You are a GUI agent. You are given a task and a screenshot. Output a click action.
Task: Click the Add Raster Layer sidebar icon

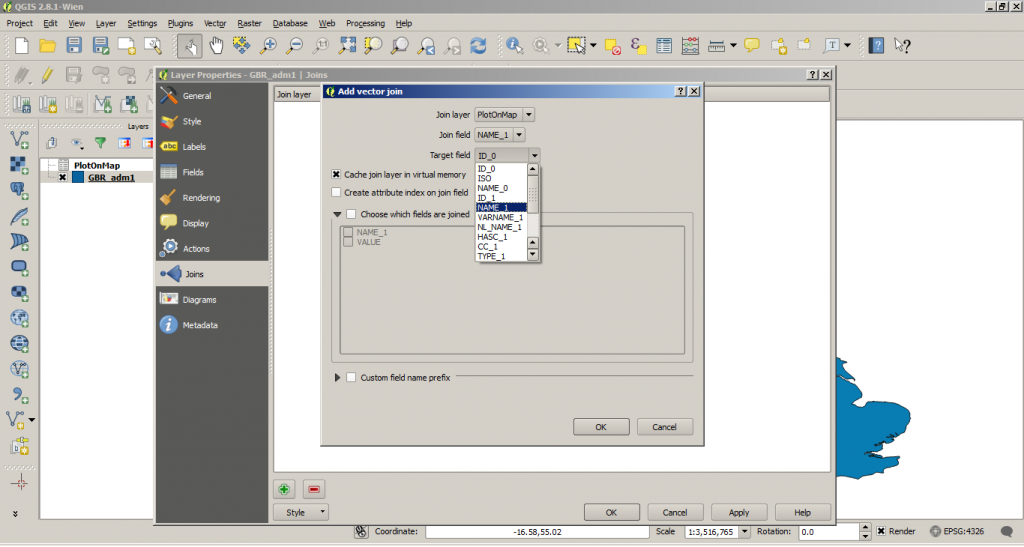click(20, 164)
